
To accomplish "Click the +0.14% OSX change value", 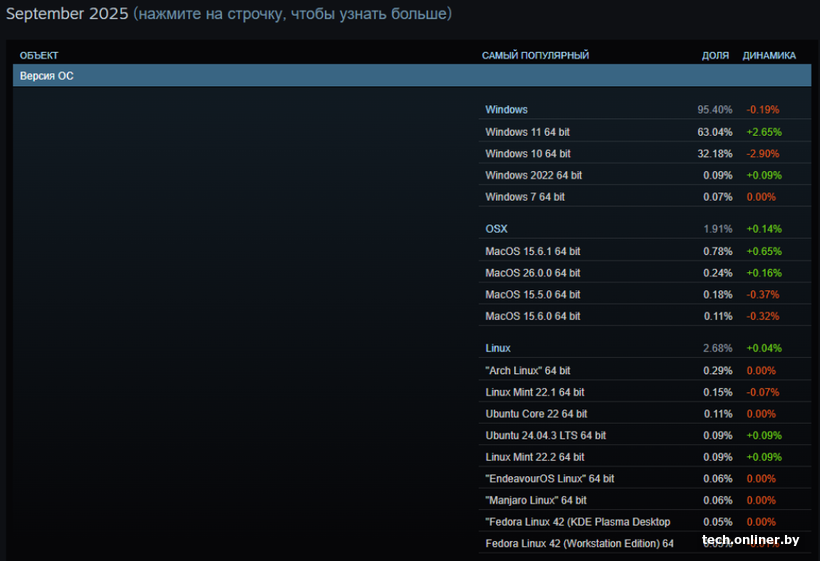I will [764, 229].
